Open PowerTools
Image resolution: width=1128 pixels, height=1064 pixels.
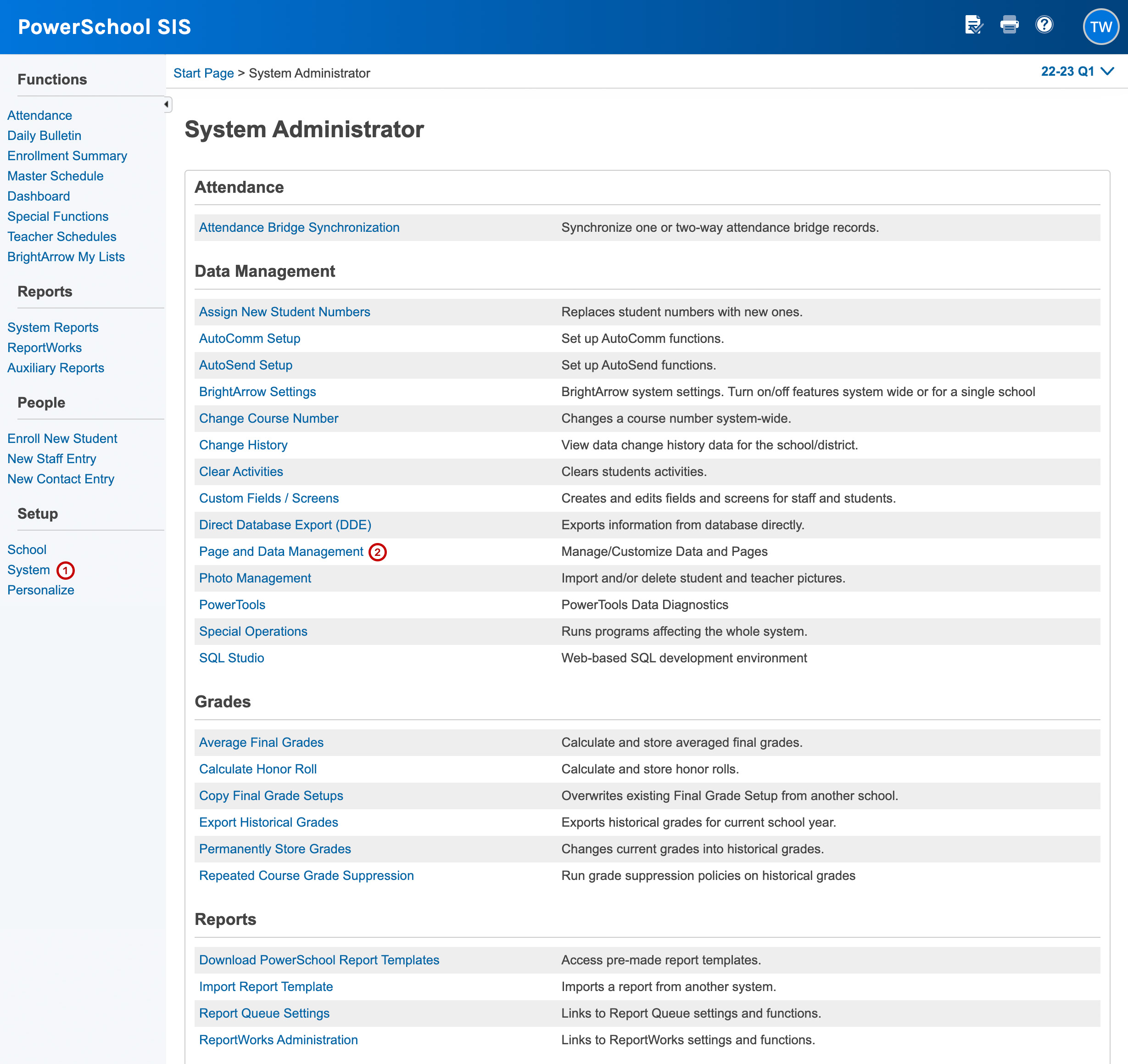(x=232, y=605)
